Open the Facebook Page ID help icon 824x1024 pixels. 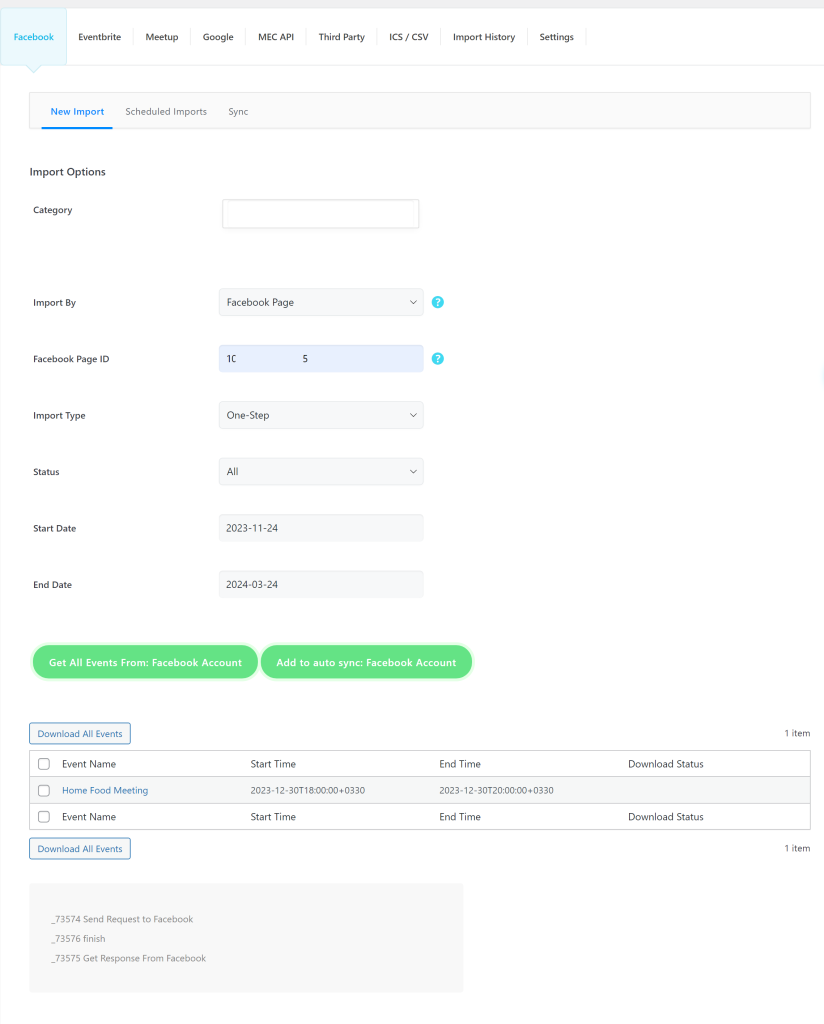[x=437, y=357]
